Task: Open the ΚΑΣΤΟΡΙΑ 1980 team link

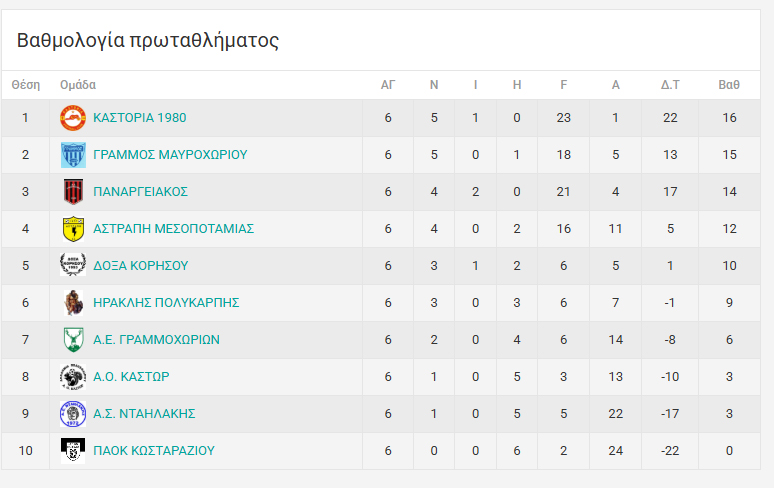Action: (x=139, y=118)
